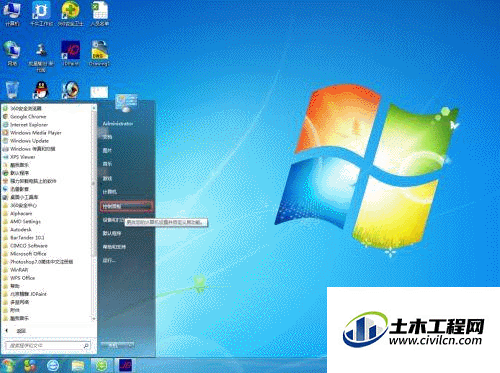
Task: Launch XPS Viewer from programs list
Action: point(22,157)
